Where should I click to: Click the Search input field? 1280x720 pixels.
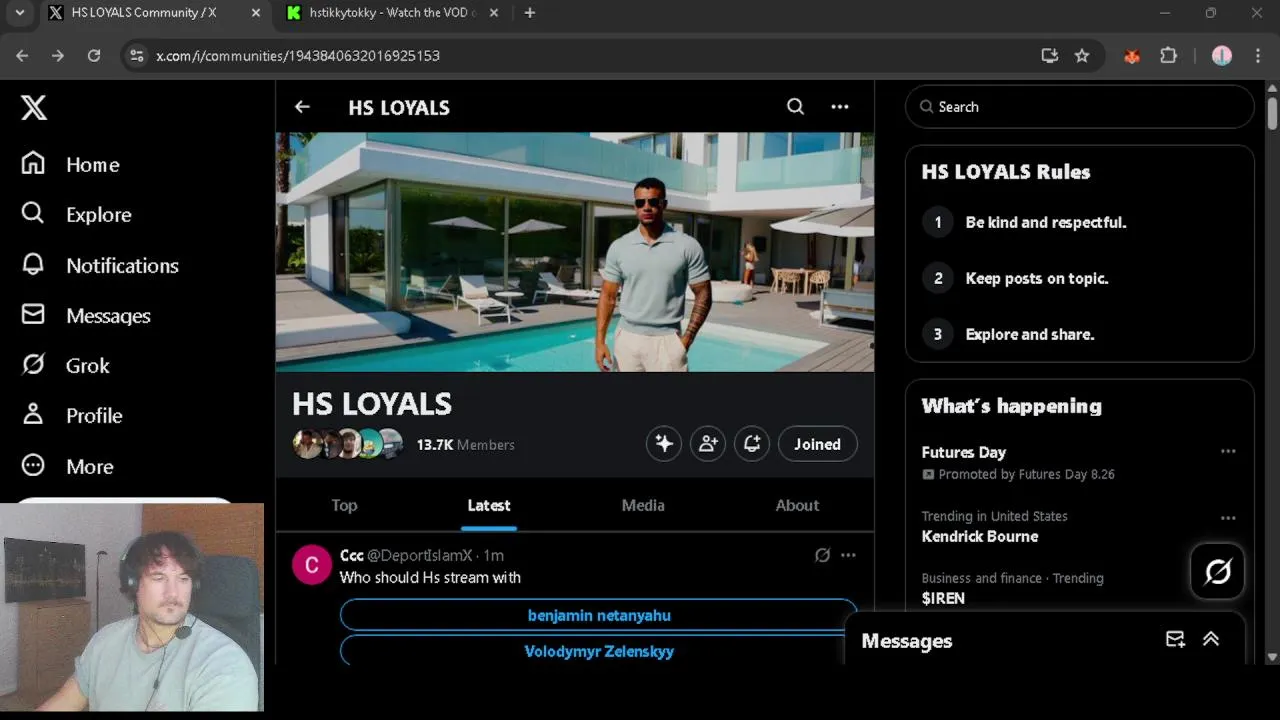tap(1080, 107)
